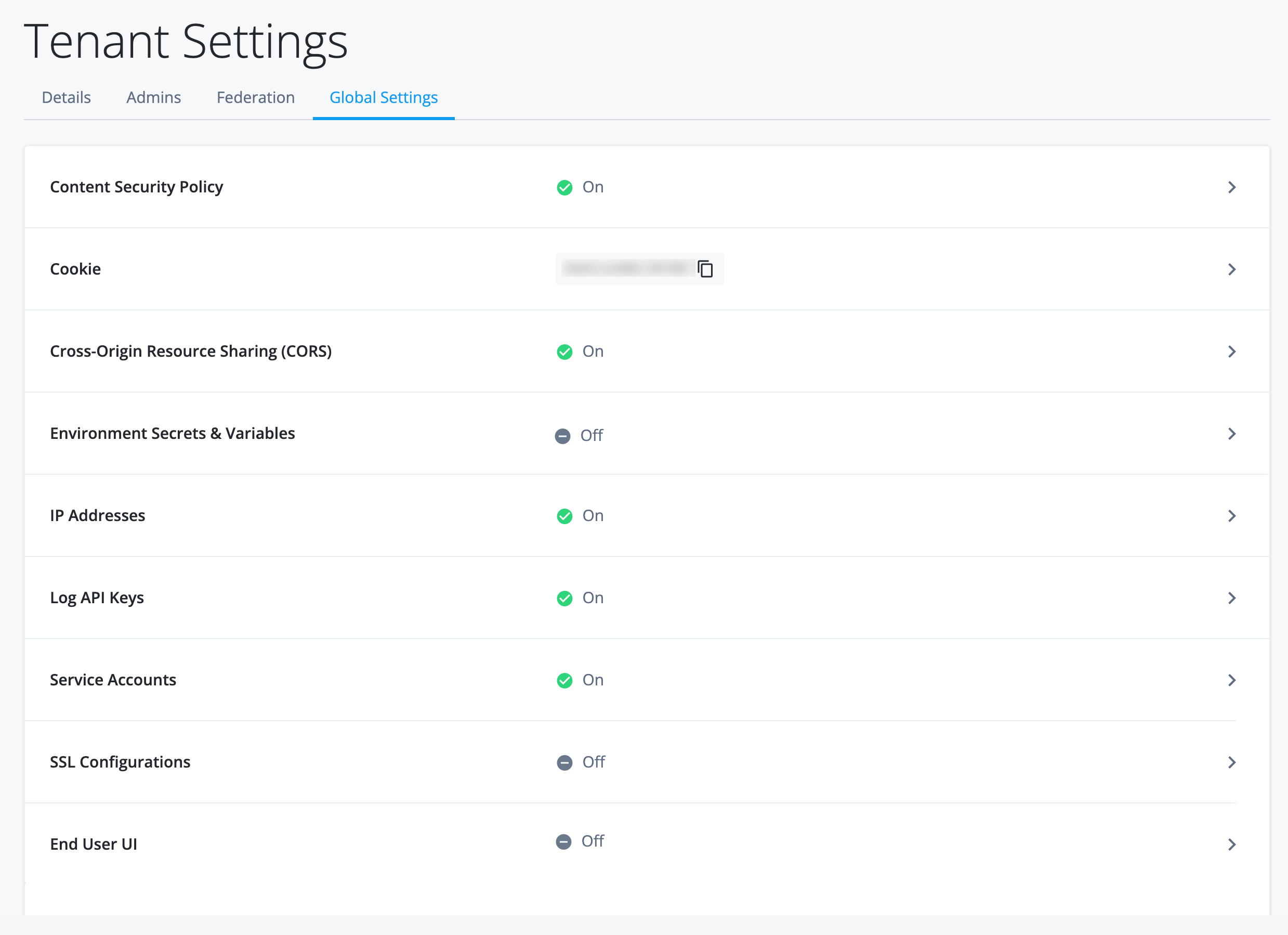Image resolution: width=1288 pixels, height=935 pixels.
Task: Expand the Content Security Policy row chevron
Action: click(1232, 187)
